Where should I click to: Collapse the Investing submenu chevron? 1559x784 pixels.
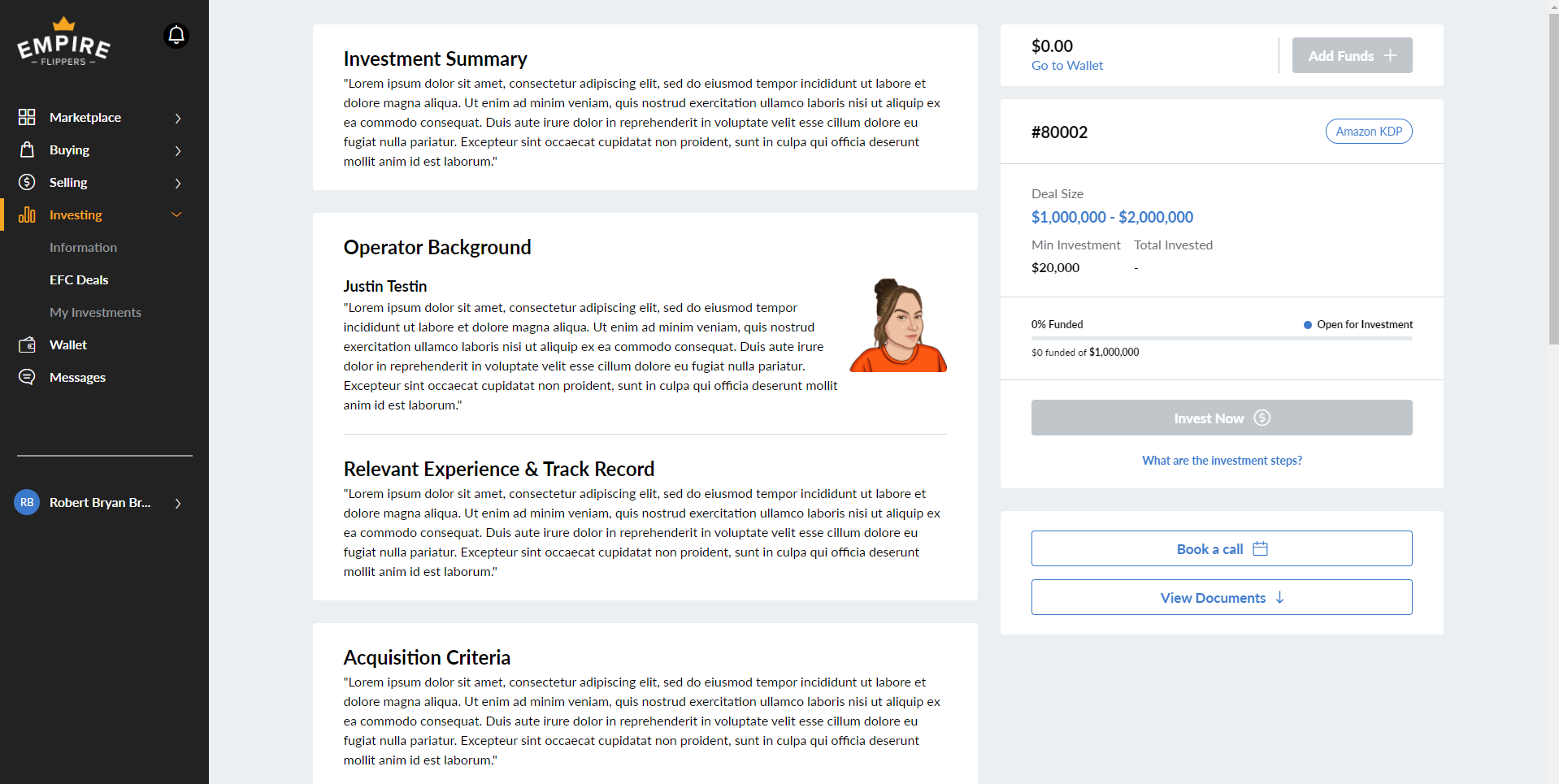click(x=176, y=214)
